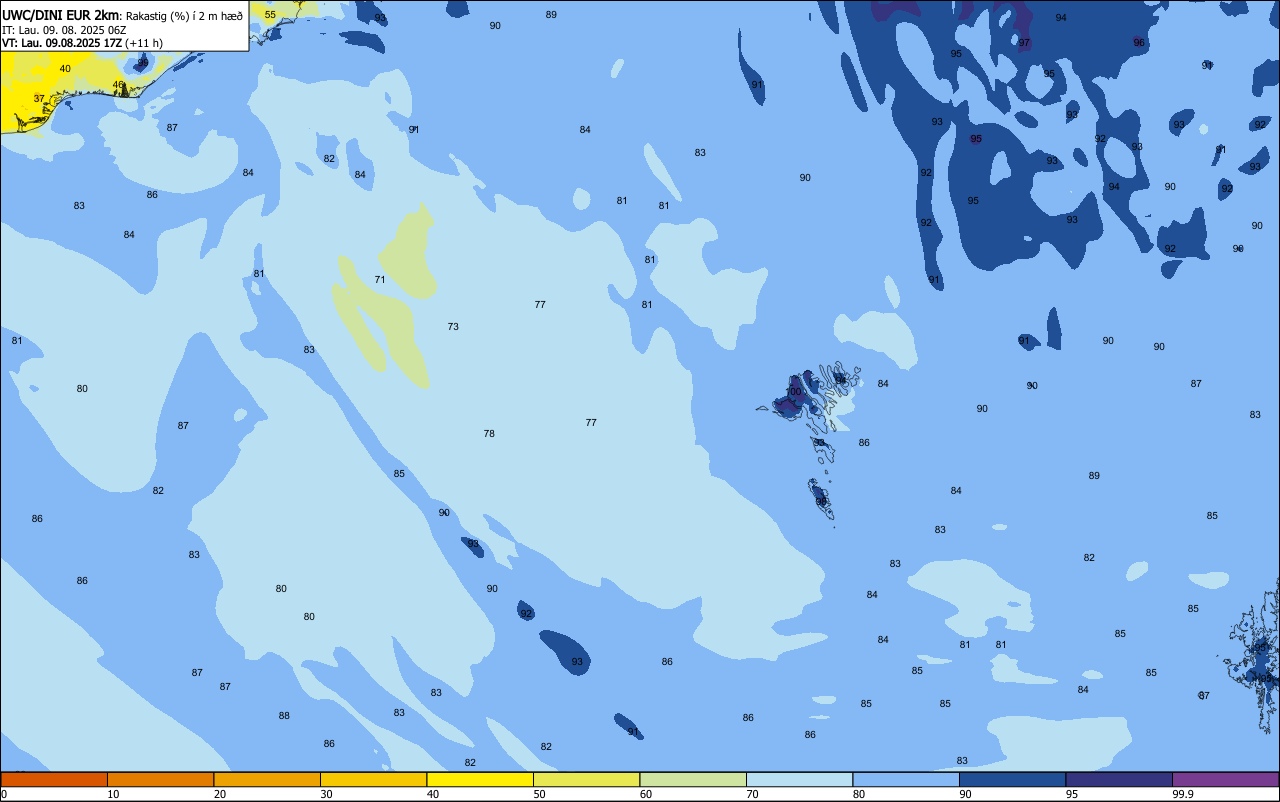1280x802 pixels.
Task: Pick the 50–60 legend color band
Action: (586, 779)
